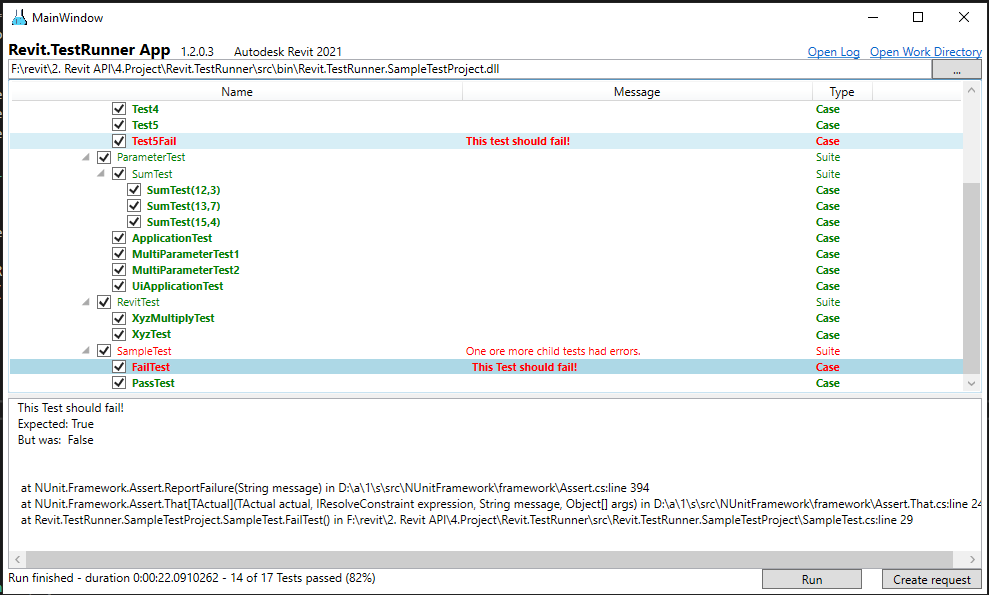Click the scroll-up arrow of test list
989x595 pixels.
972,91
